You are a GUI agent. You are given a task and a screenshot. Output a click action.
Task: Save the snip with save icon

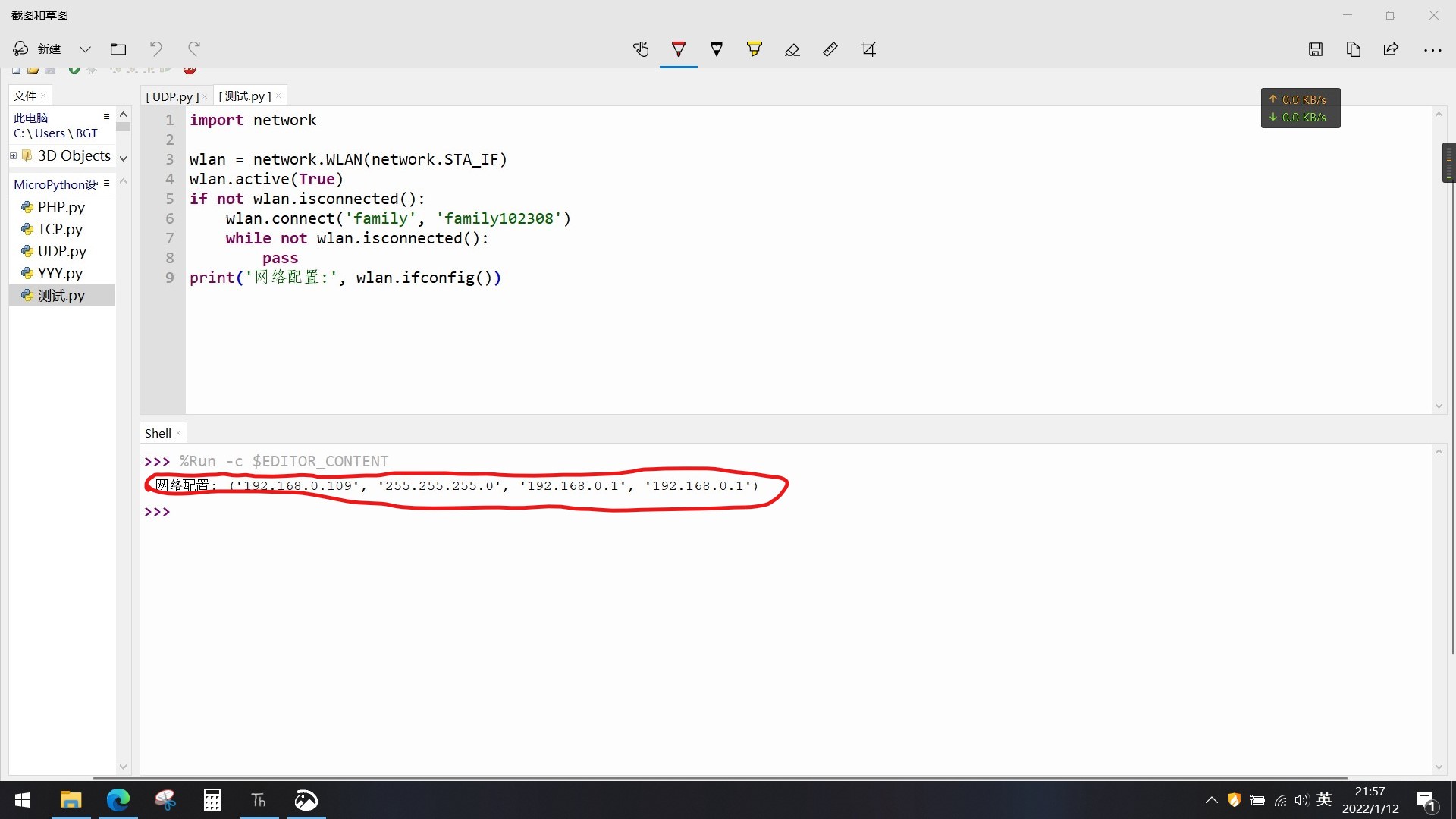(x=1316, y=49)
